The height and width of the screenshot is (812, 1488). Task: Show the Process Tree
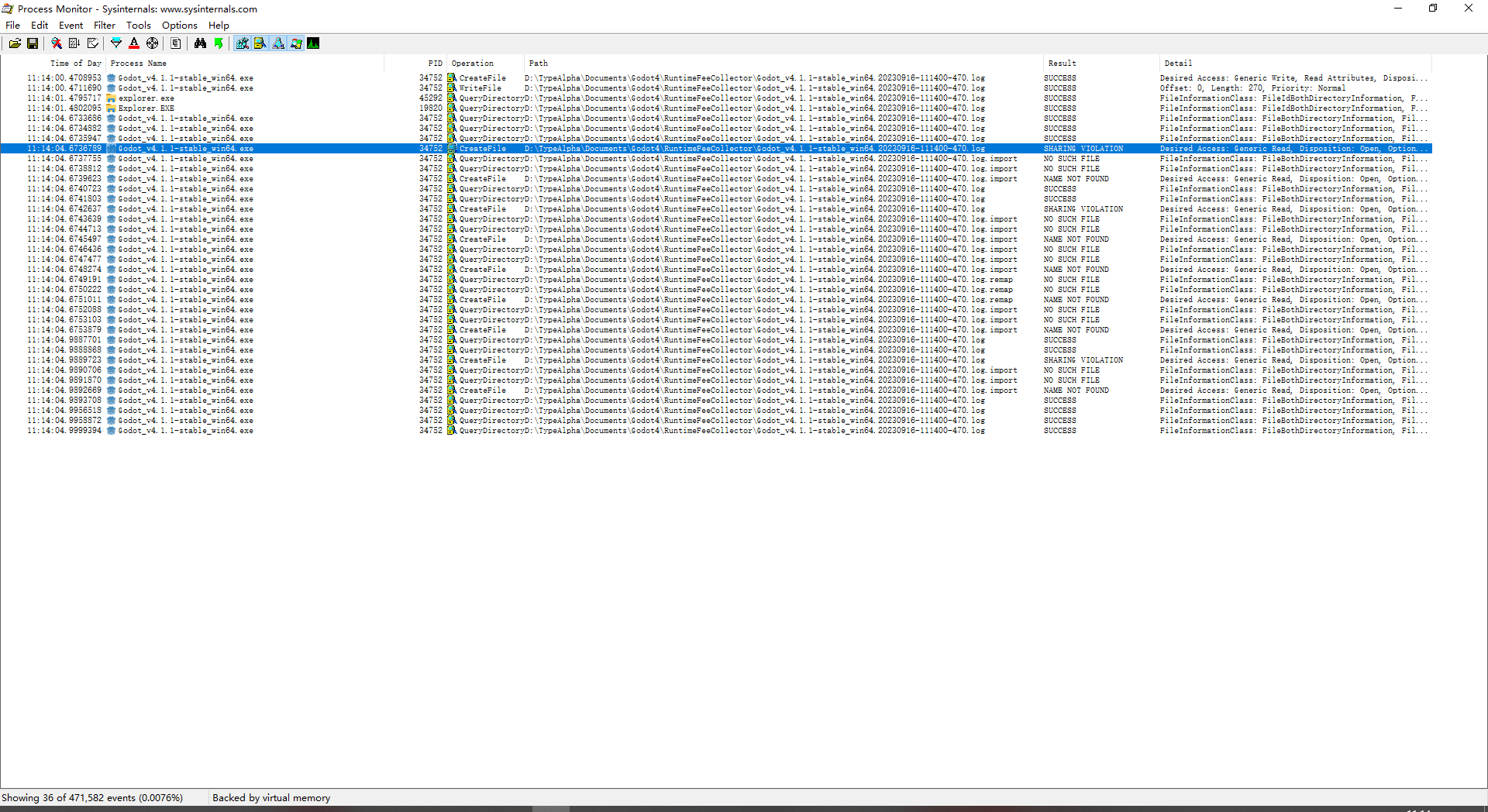coord(177,43)
